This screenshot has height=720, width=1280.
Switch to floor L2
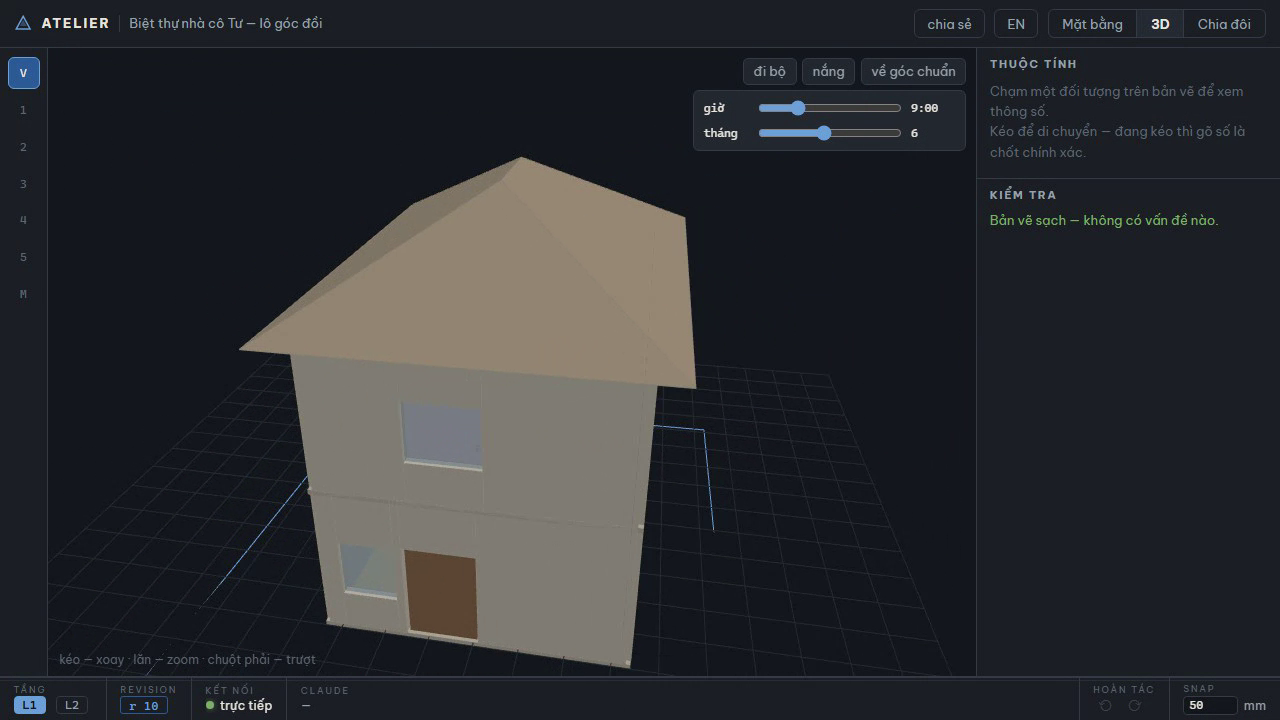[72, 705]
